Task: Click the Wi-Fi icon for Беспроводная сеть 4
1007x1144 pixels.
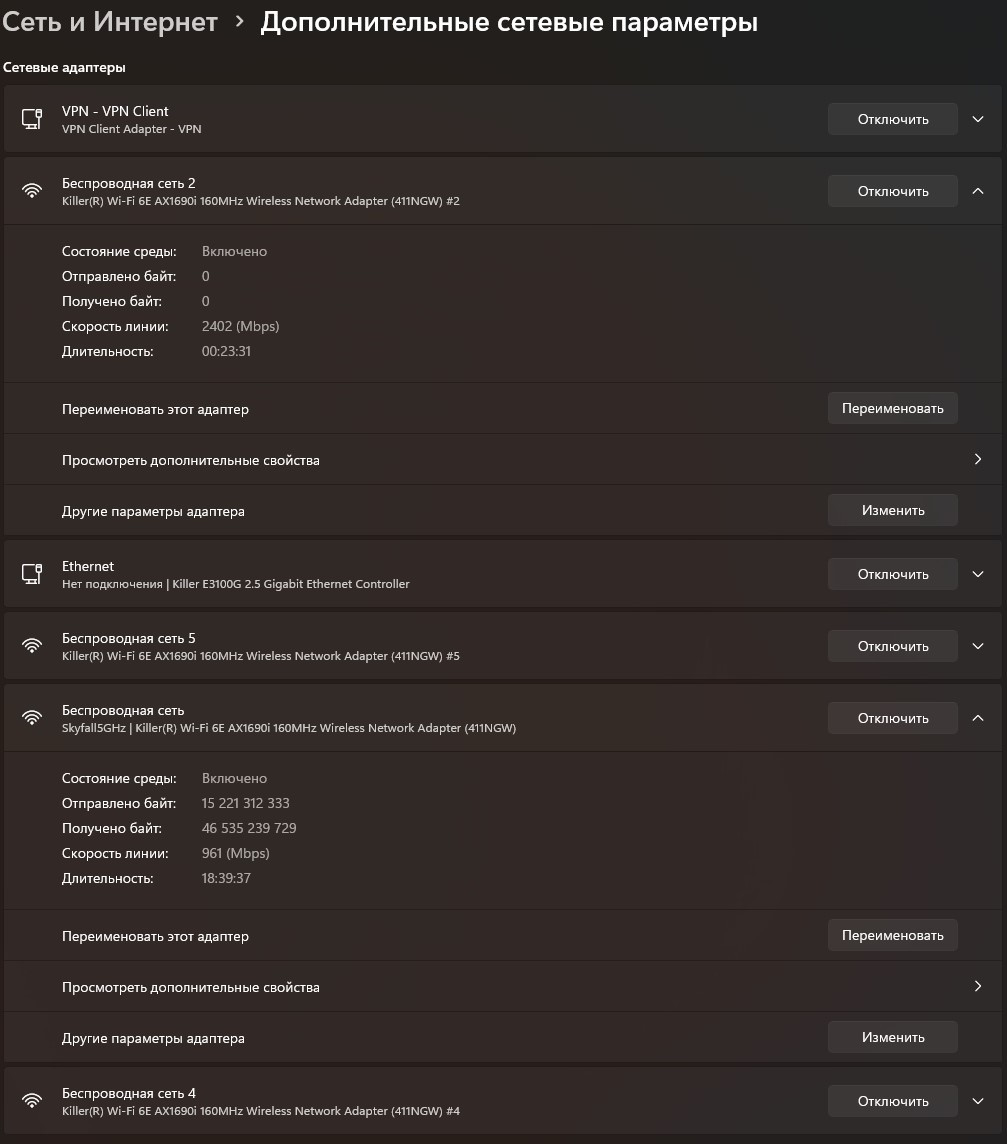Action: coord(32,1101)
